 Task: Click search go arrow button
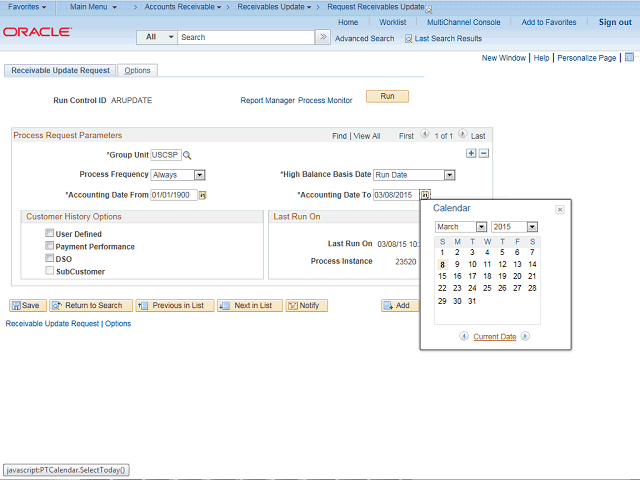[323, 37]
